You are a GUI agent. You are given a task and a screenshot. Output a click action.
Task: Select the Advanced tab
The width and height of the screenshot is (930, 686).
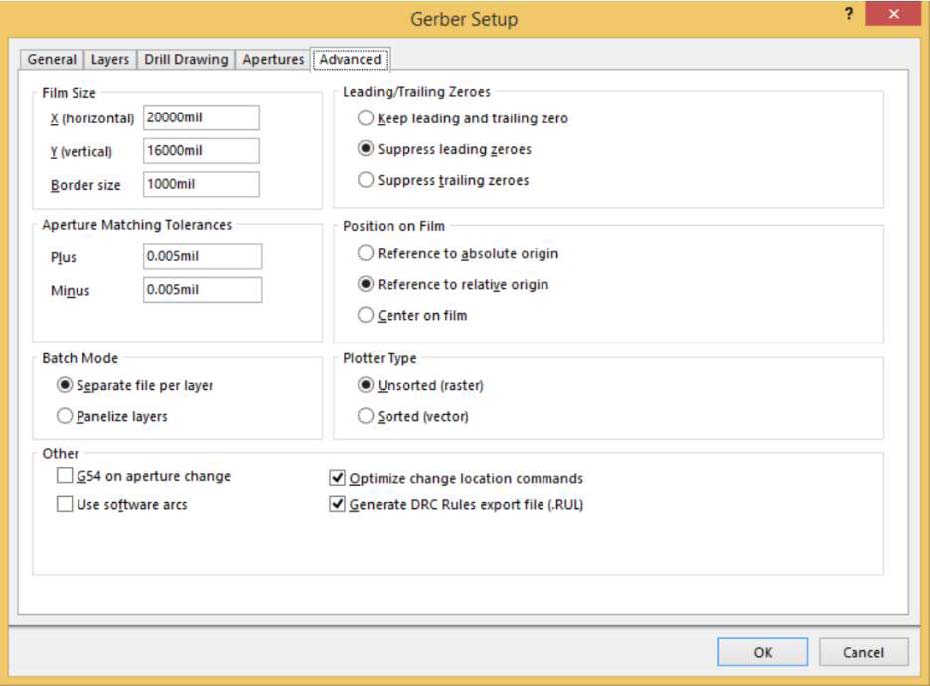[x=351, y=59]
